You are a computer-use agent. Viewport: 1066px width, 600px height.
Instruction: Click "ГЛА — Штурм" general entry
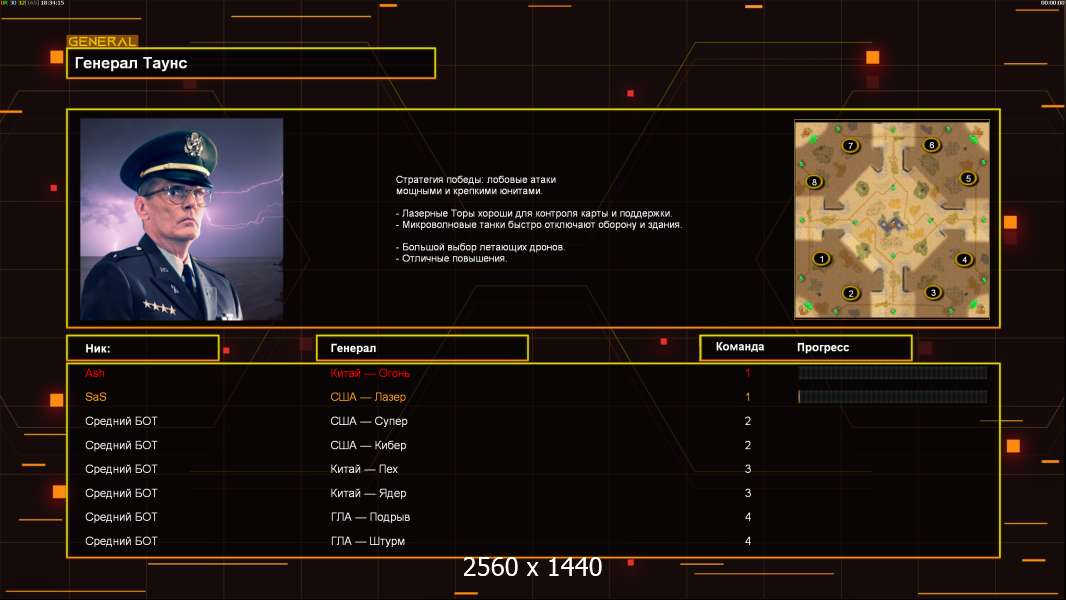[x=367, y=541]
